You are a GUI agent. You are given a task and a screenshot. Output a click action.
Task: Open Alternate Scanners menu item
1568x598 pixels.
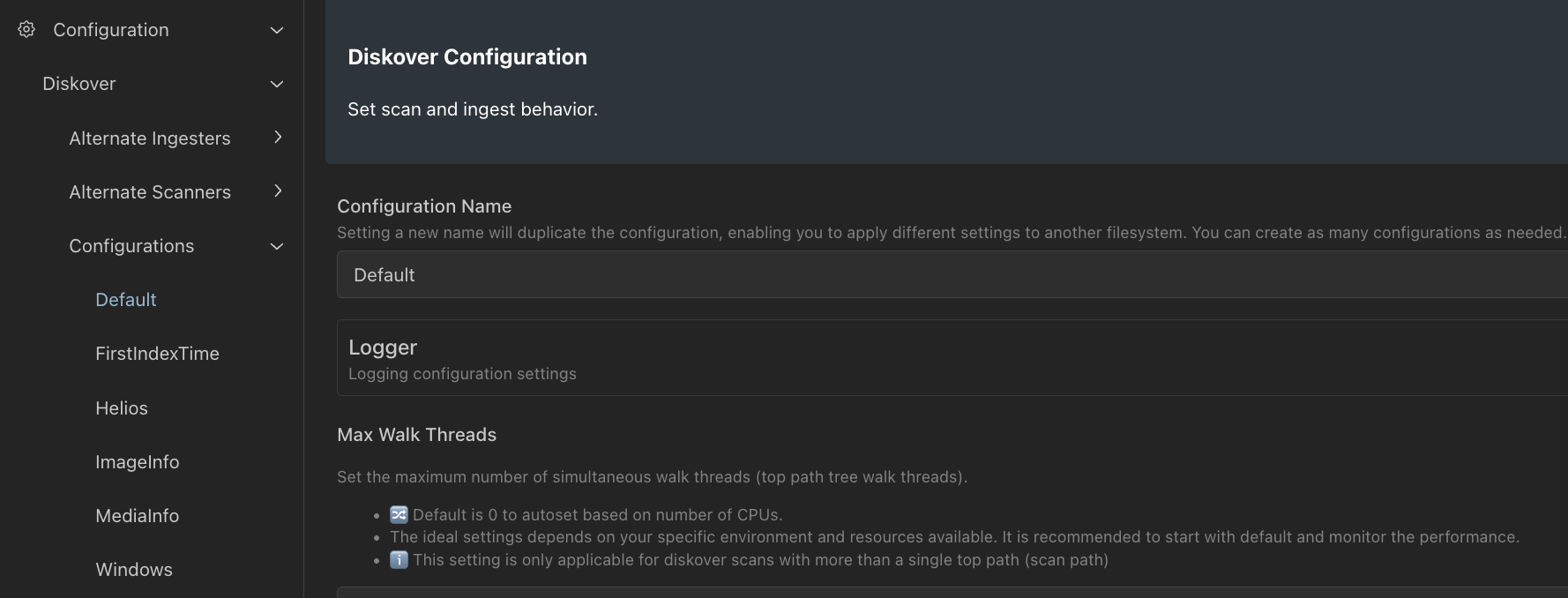coord(150,192)
